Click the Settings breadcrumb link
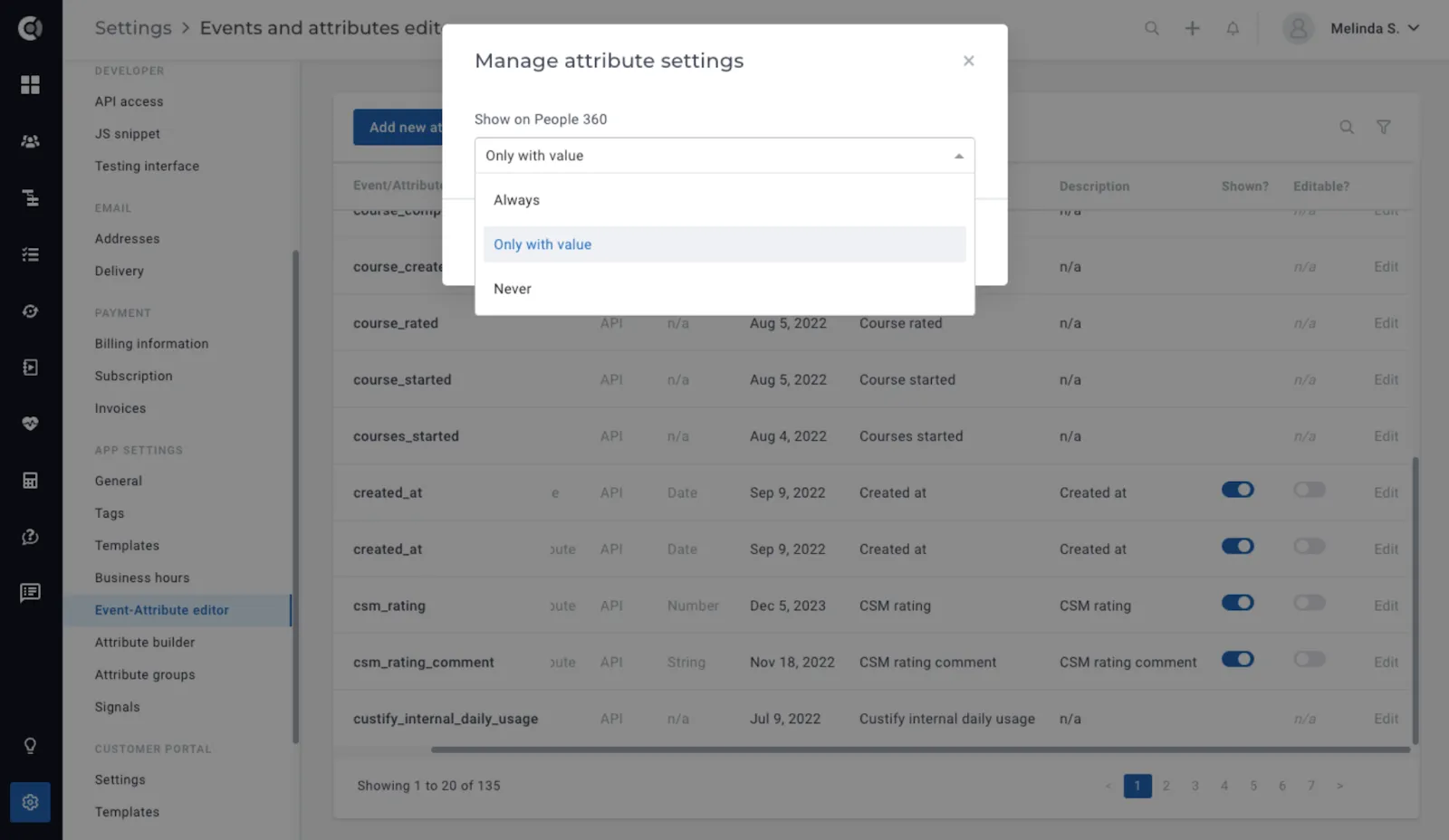The height and width of the screenshot is (840, 1449). 133,28
